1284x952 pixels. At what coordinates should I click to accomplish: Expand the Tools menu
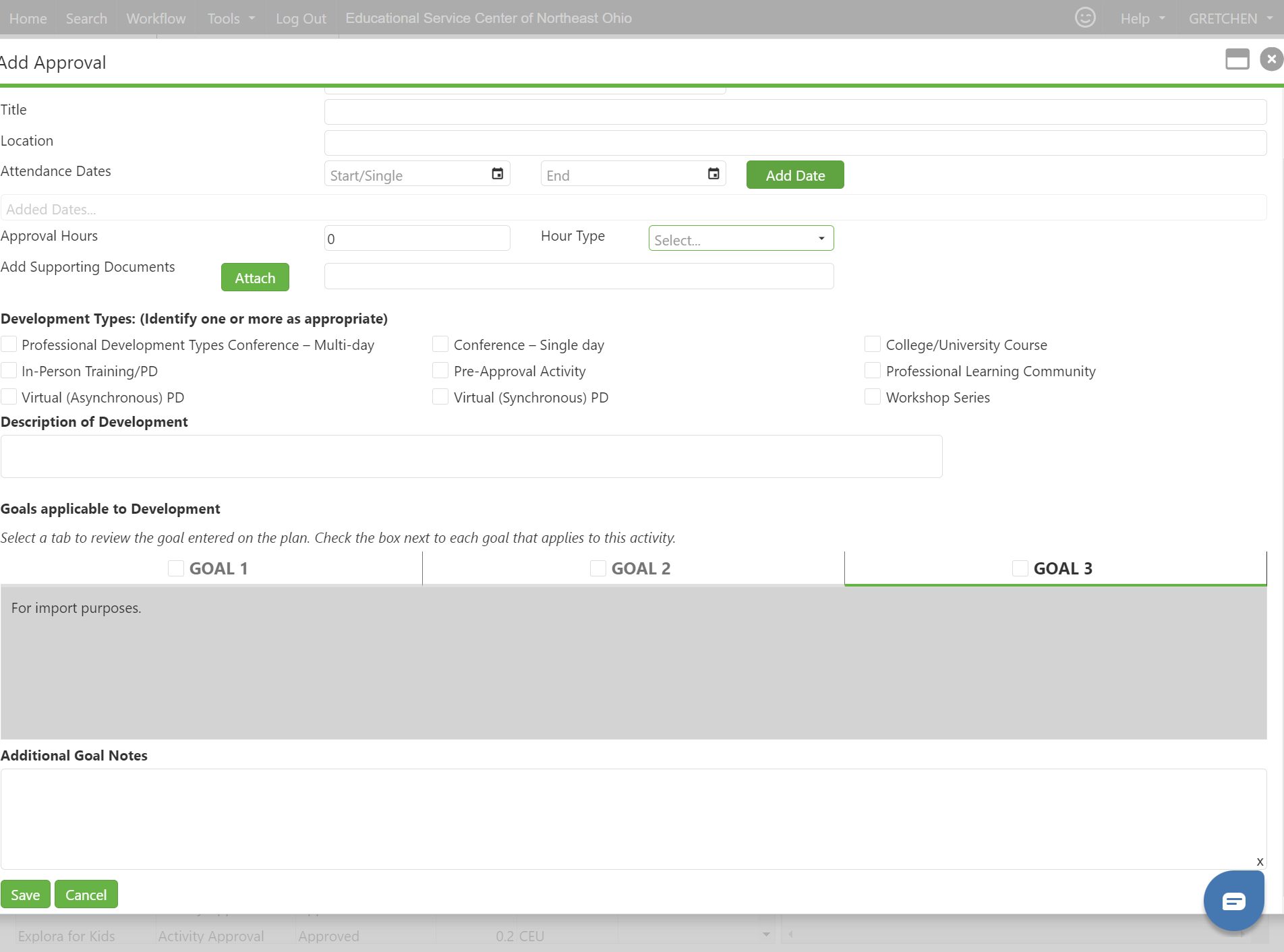click(x=231, y=18)
